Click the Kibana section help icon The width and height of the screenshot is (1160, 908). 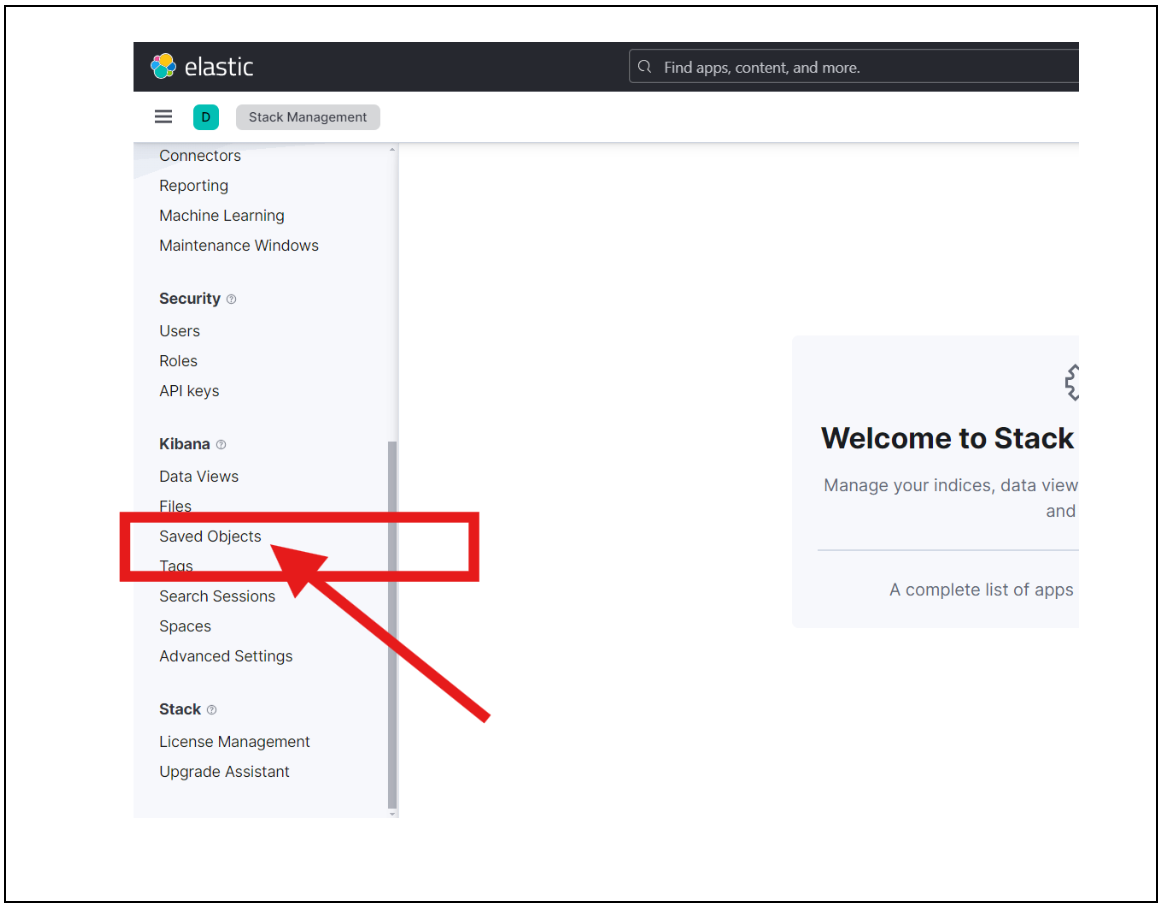tap(221, 444)
